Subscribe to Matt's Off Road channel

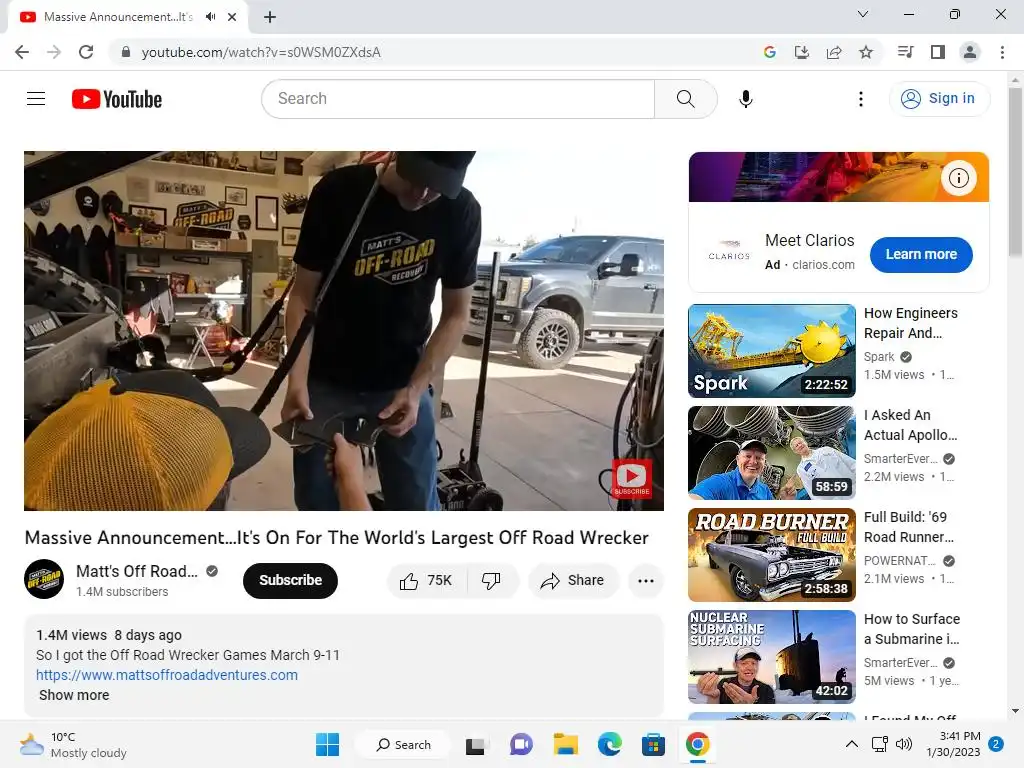click(290, 581)
